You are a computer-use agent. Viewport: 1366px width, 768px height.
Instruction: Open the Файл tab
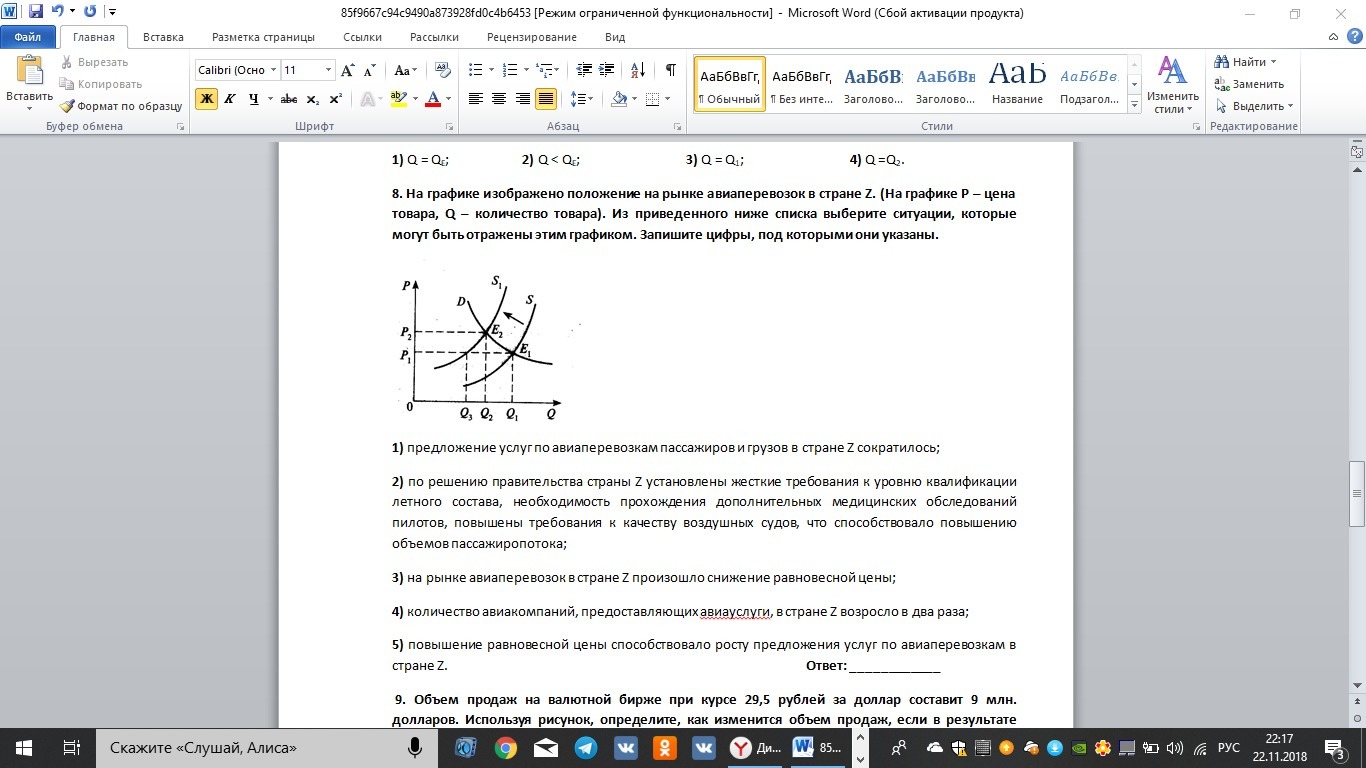tap(27, 37)
